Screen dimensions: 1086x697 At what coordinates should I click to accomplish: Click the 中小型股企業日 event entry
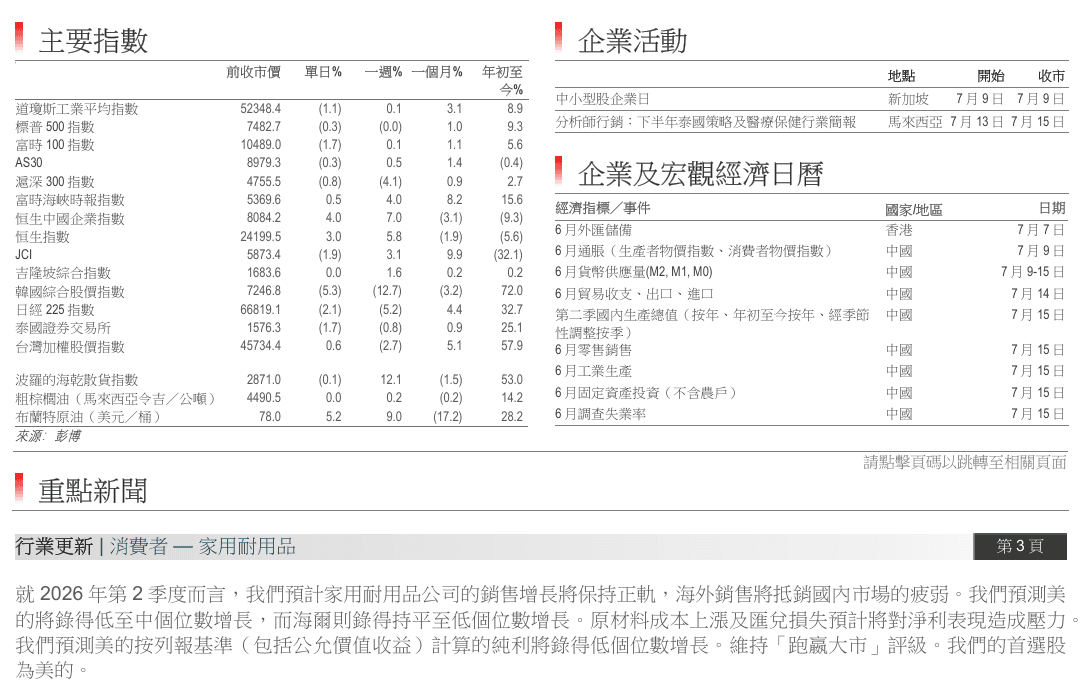coord(603,99)
